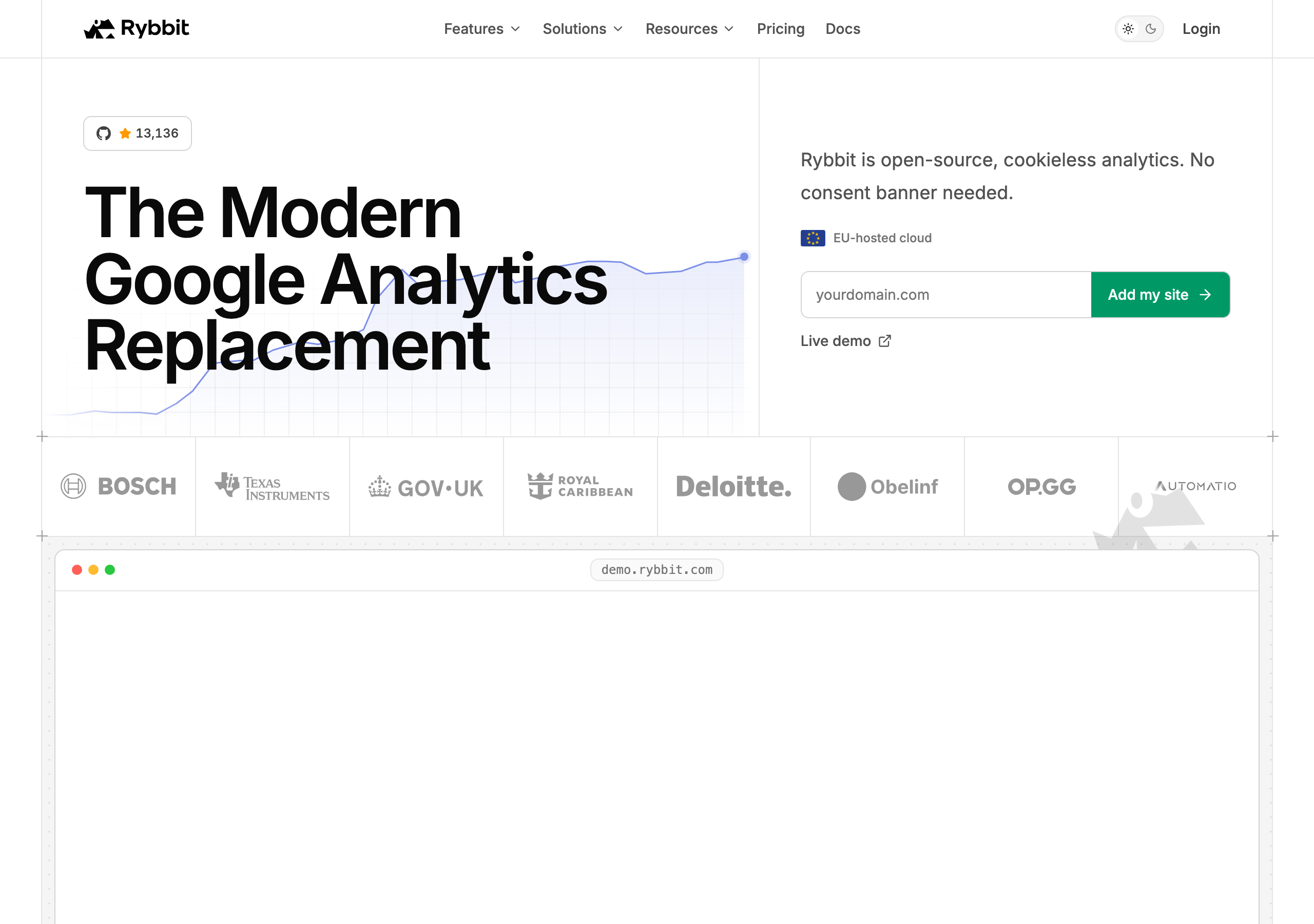Click the Login link
Image resolution: width=1314 pixels, height=924 pixels.
click(x=1201, y=29)
